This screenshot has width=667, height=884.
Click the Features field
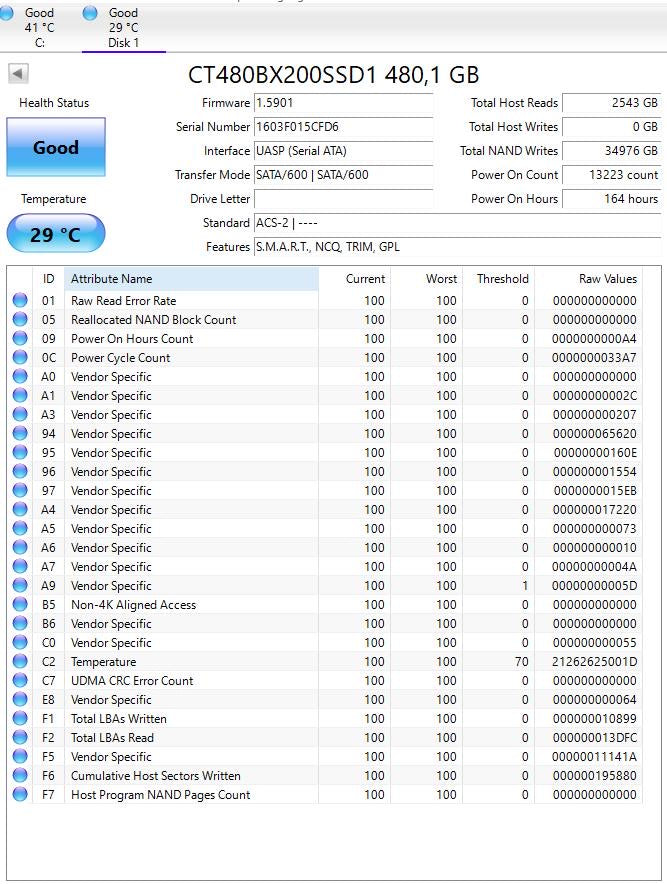point(457,247)
